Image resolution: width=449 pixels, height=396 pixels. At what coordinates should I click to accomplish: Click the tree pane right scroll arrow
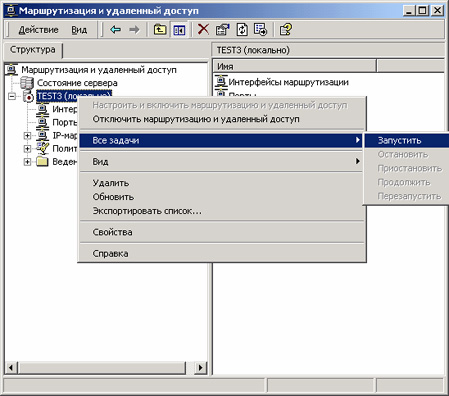click(x=200, y=368)
